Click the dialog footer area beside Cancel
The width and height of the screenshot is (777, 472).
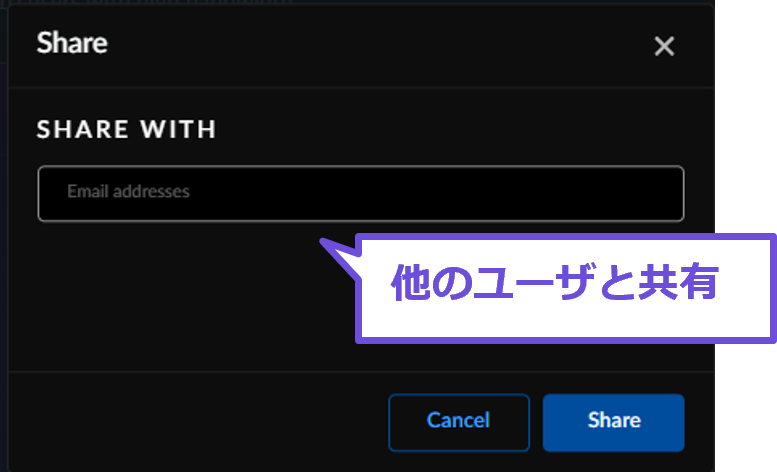click(198, 422)
